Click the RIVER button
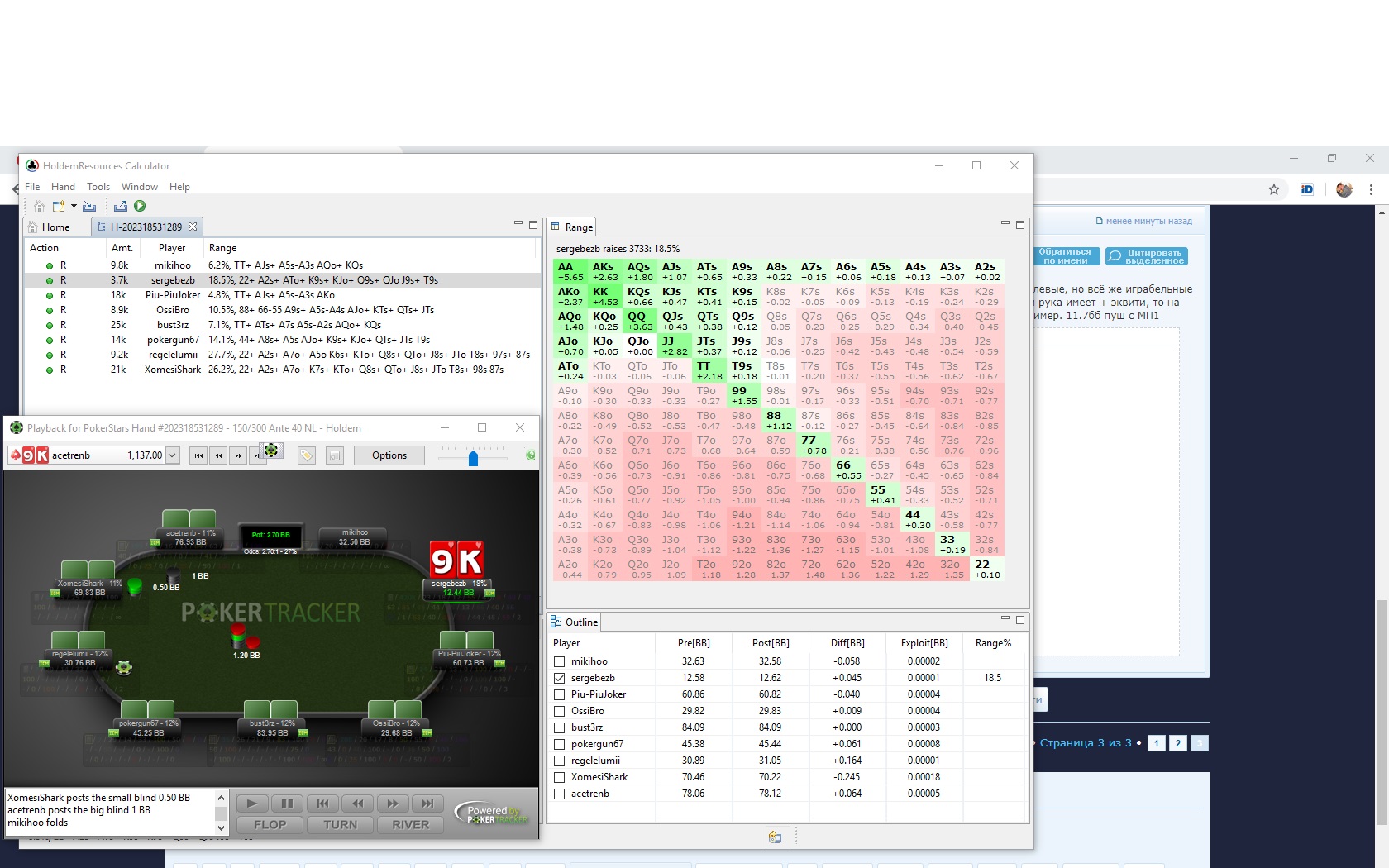This screenshot has width=1389, height=868. [x=410, y=824]
